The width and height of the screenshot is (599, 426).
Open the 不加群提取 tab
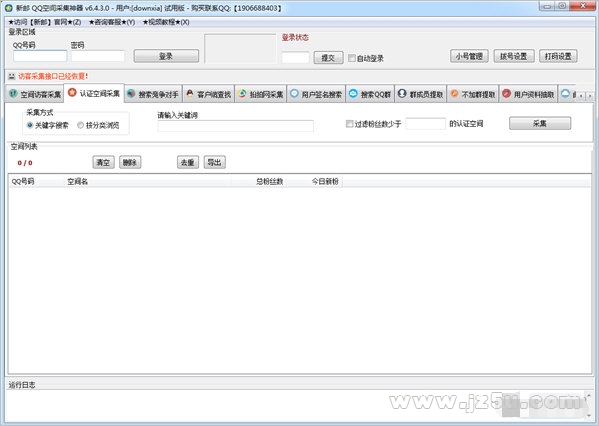473,94
